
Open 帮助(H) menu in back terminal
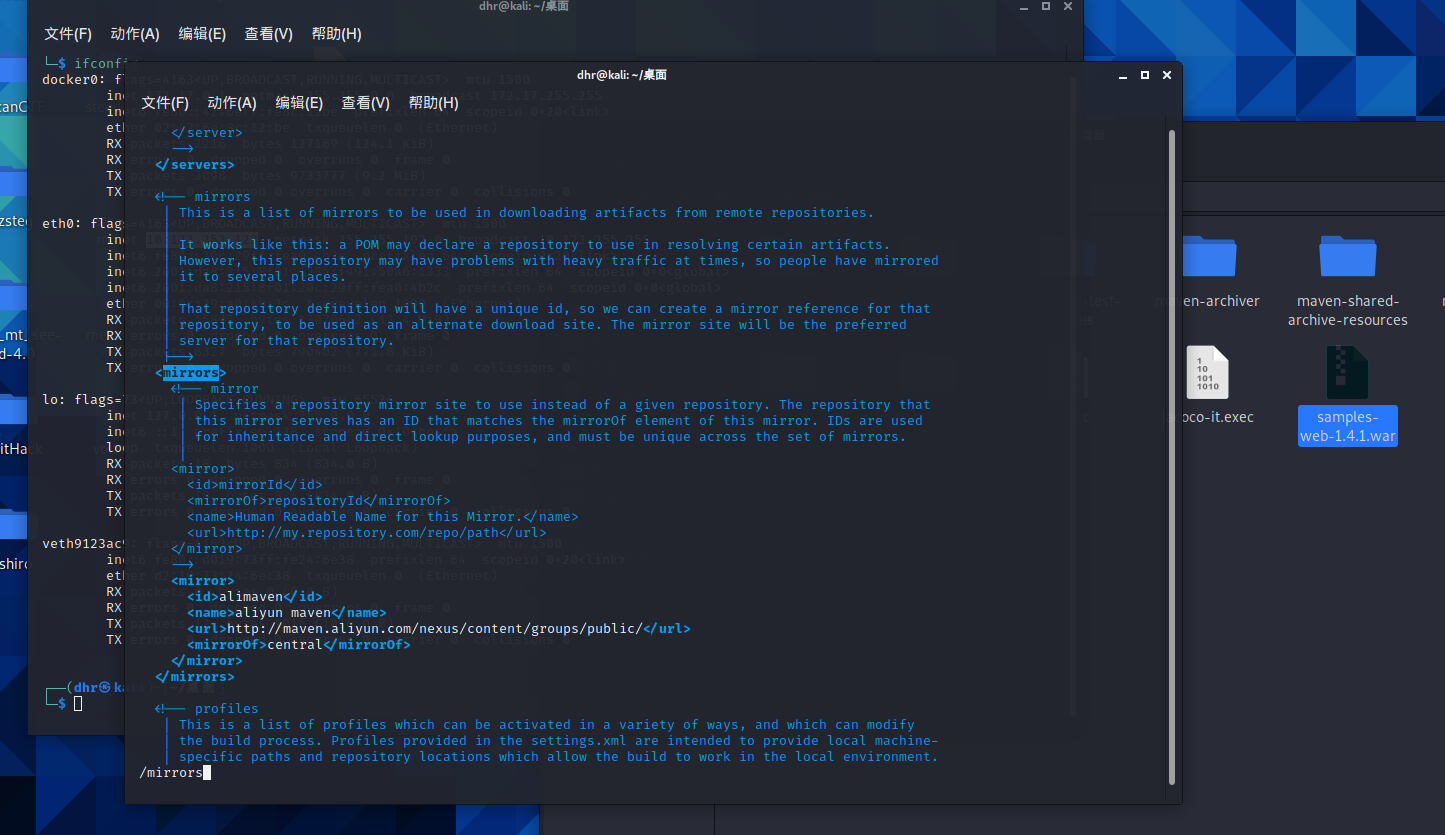[336, 34]
